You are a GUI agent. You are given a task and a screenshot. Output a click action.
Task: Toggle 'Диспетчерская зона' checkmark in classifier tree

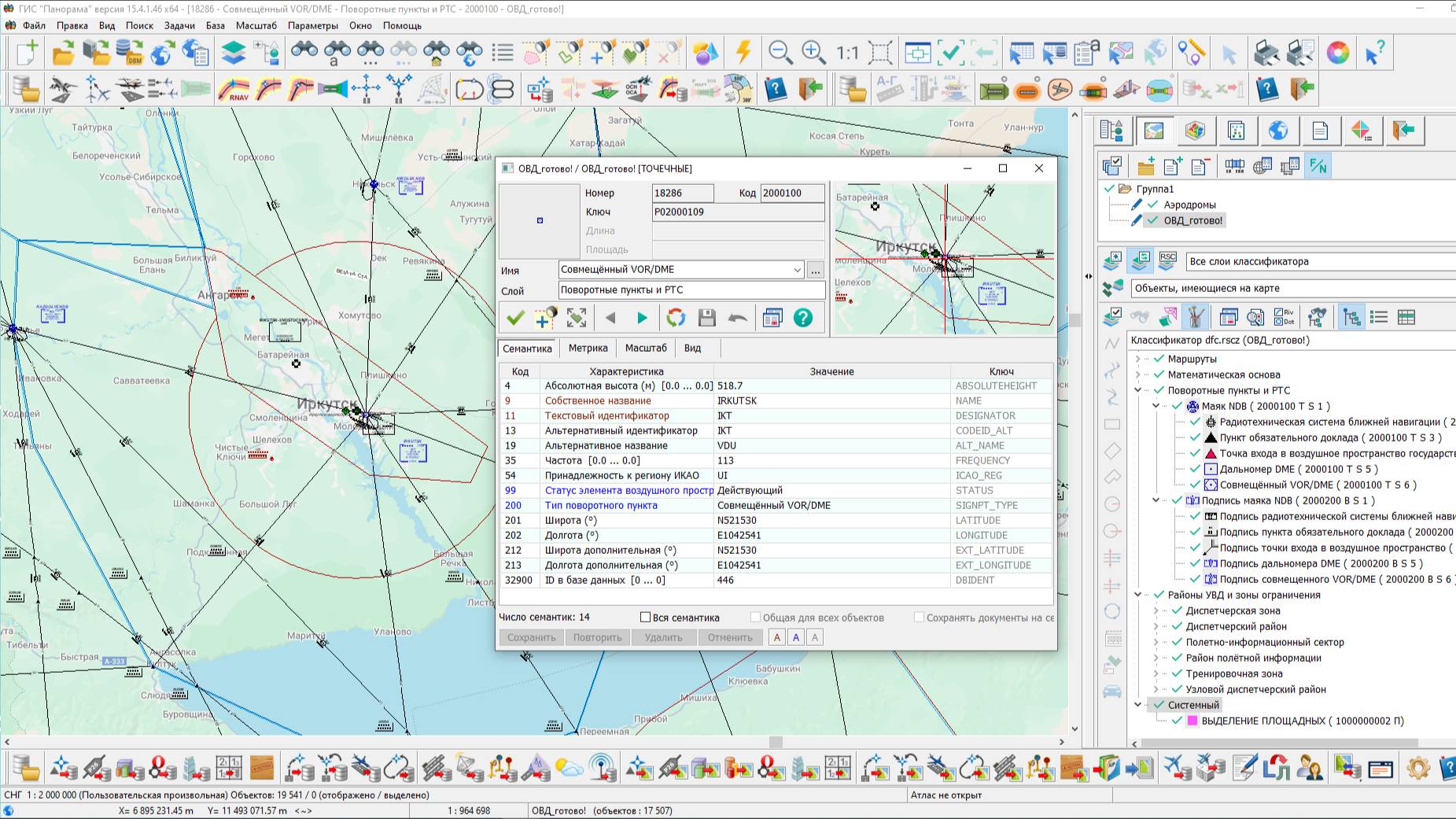click(x=1177, y=611)
